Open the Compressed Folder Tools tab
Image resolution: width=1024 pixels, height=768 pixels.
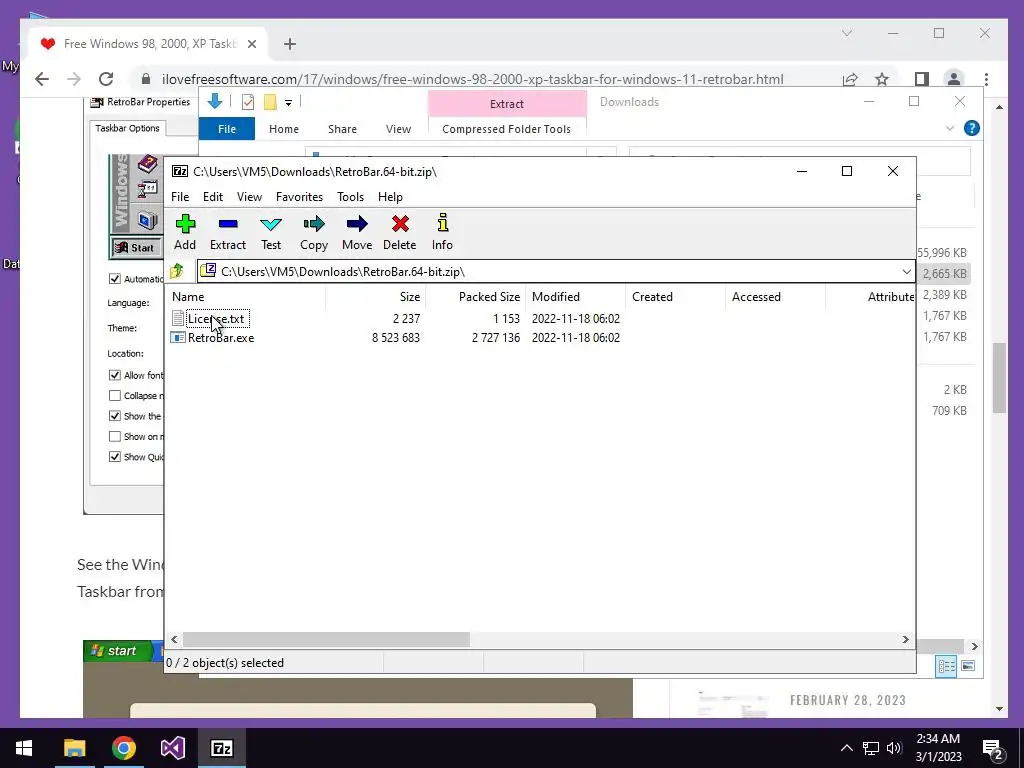(x=506, y=129)
